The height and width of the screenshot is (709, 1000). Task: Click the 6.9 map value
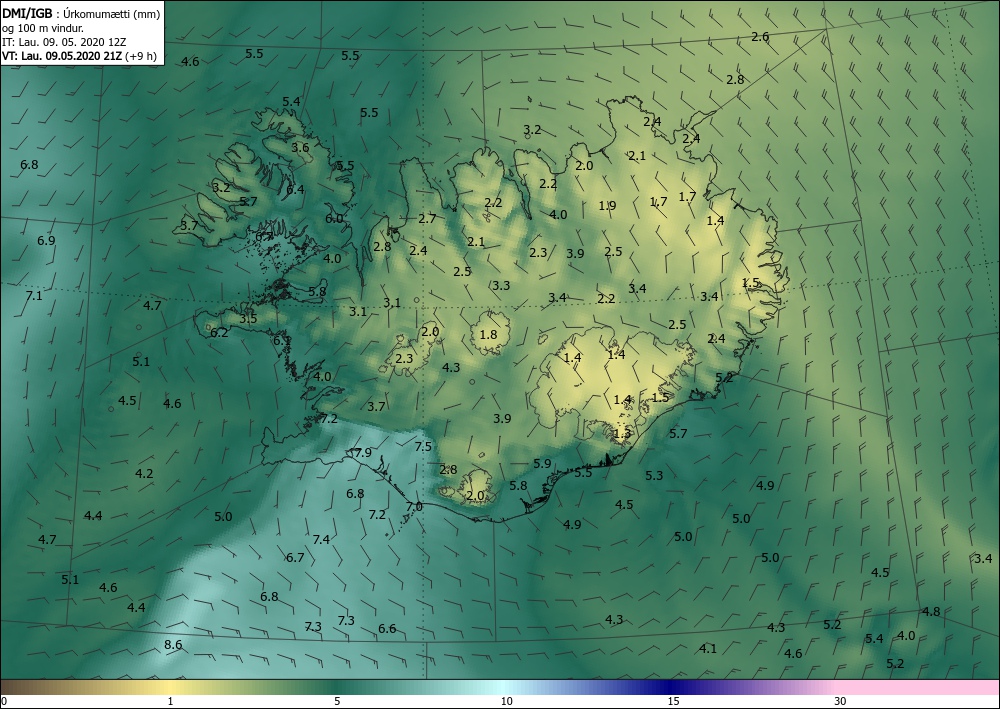(x=46, y=240)
